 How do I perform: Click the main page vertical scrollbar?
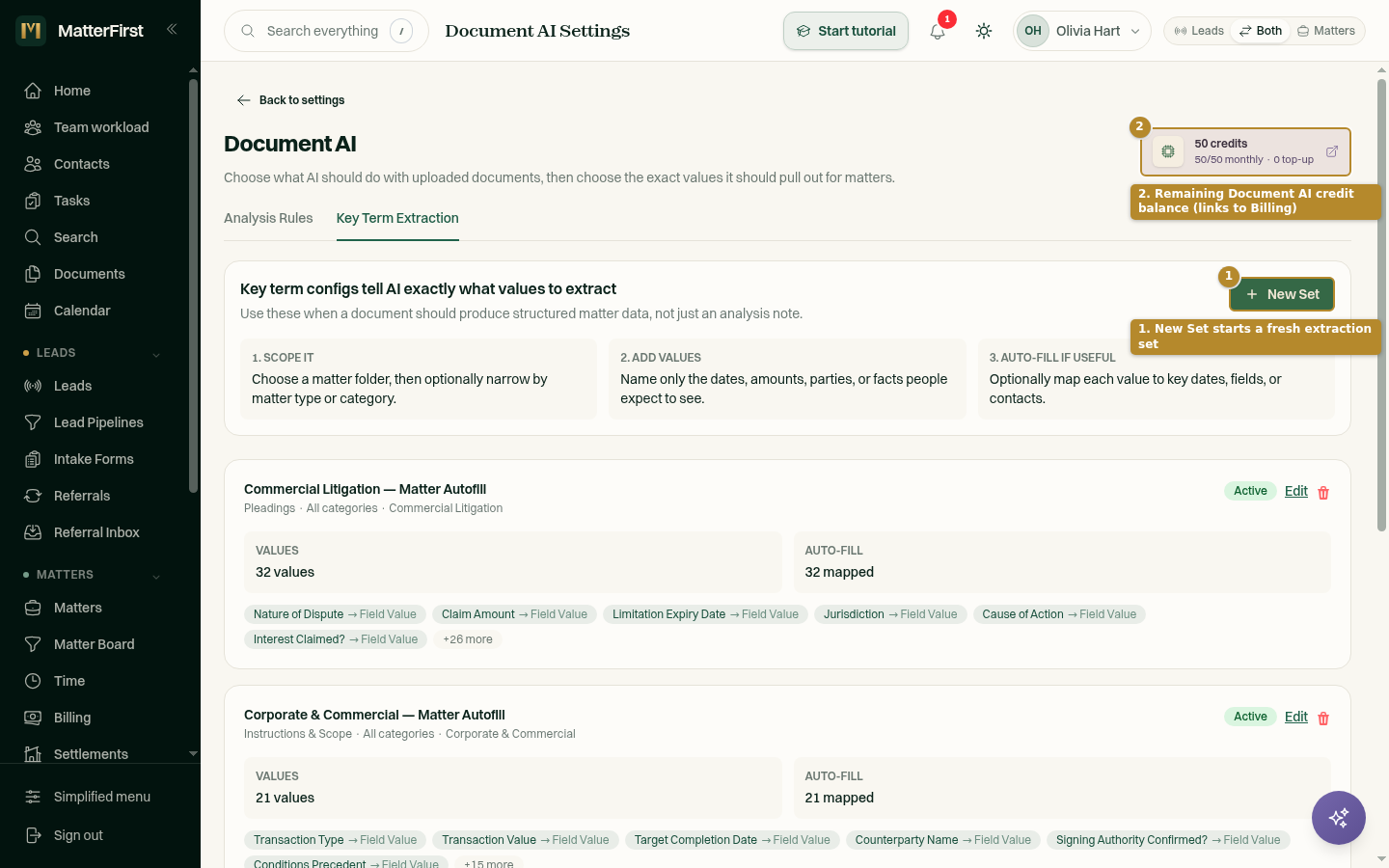(1381, 305)
